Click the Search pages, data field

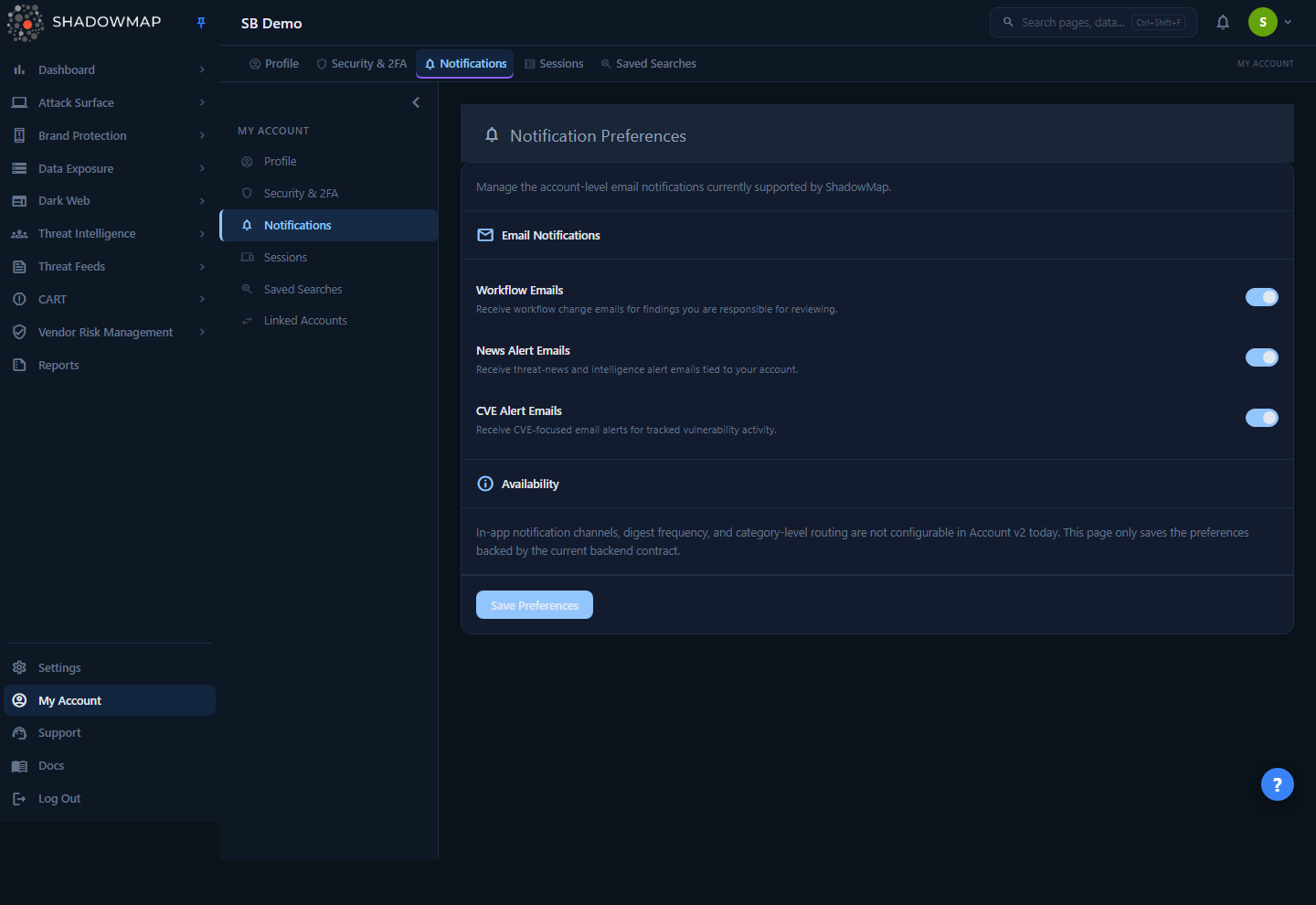[x=1093, y=22]
